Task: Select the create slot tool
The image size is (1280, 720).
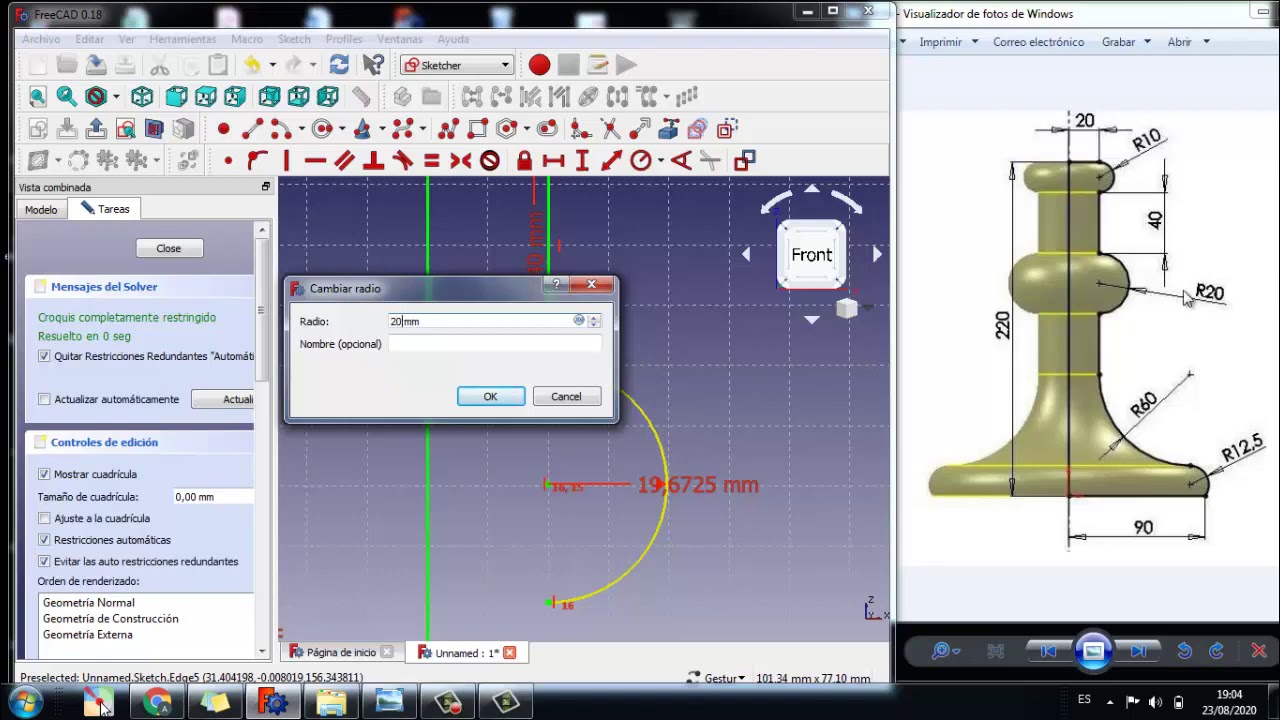Action: pos(547,129)
